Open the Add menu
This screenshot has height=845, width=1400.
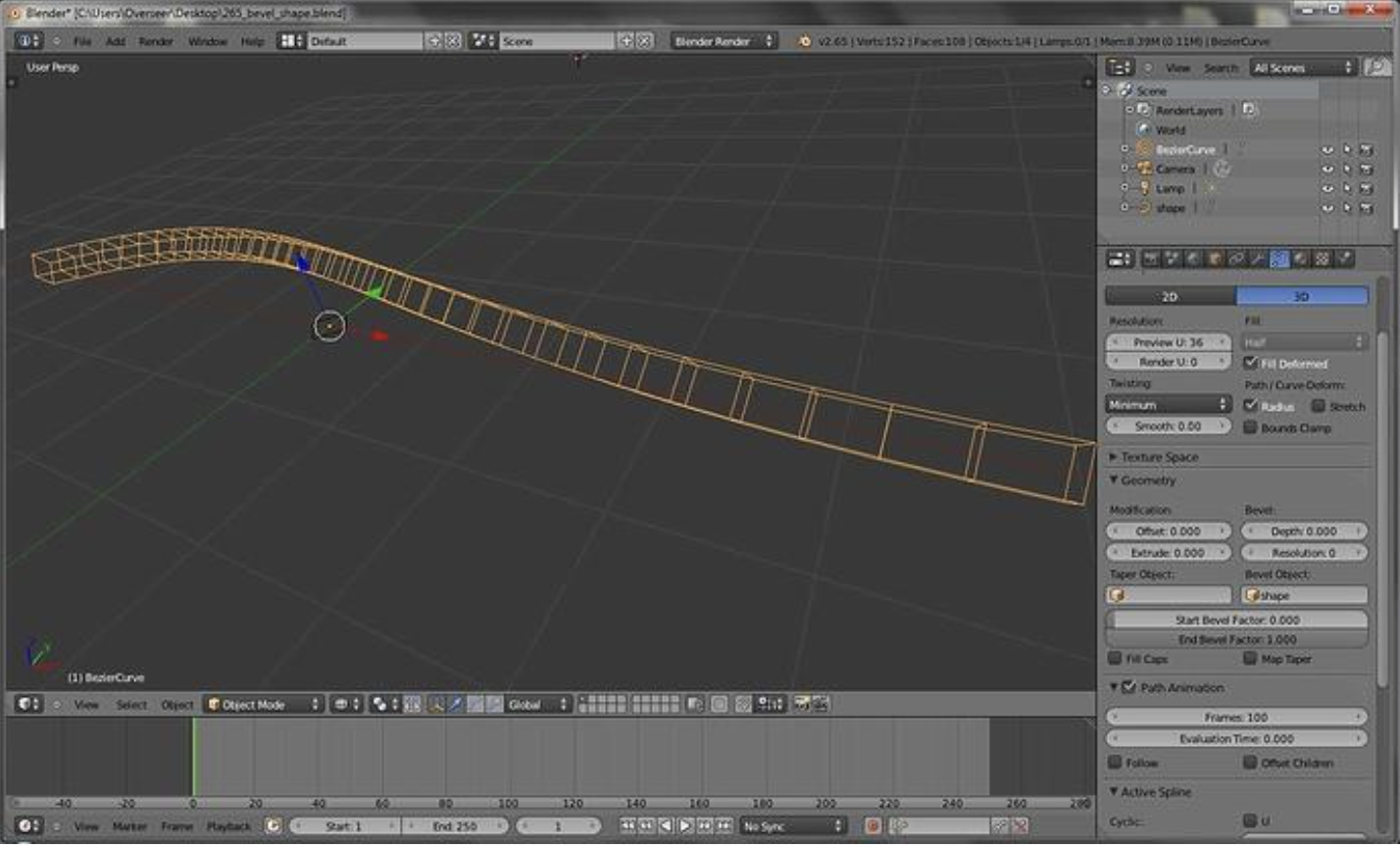(116, 41)
